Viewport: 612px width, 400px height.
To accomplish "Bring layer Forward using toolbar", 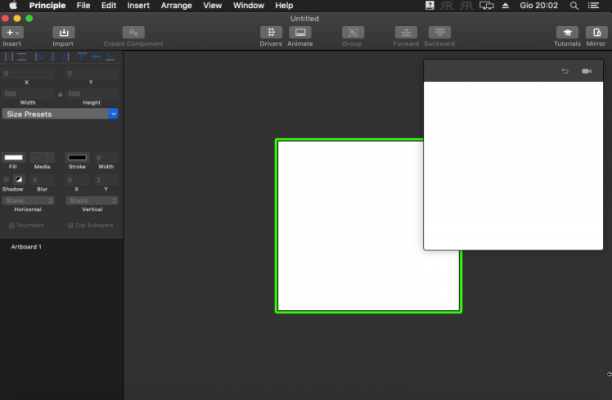I will pos(406,33).
